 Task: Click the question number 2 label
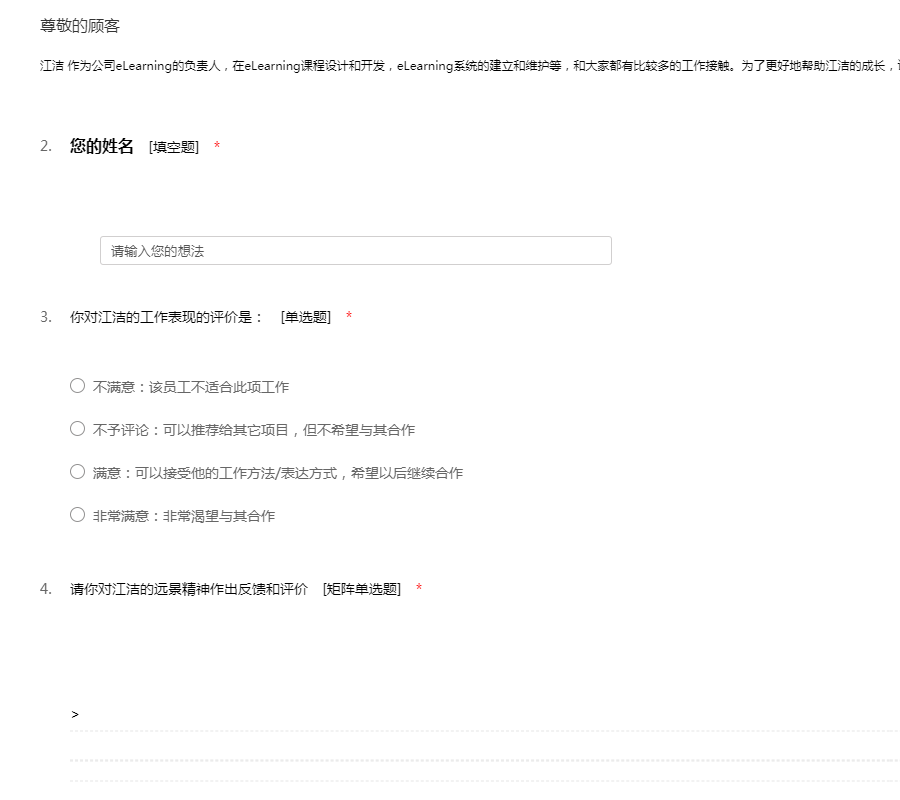coord(46,147)
